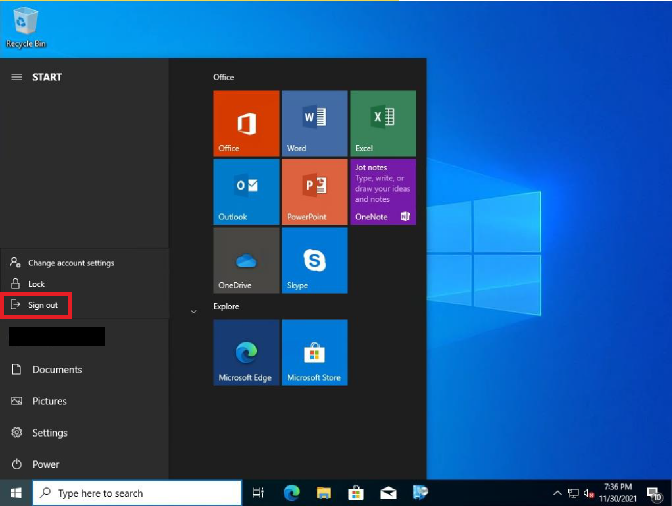672x506 pixels.
Task: Expand the tile group chevron beside Explore
Action: pyautogui.click(x=193, y=312)
